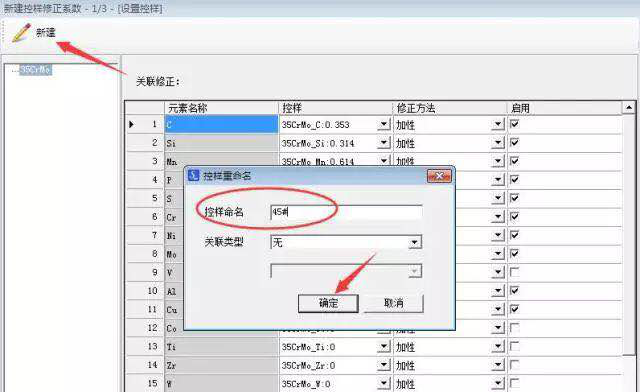Close the 控样重命名 dialog
Screen dimensions: 640x392
[x=439, y=176]
